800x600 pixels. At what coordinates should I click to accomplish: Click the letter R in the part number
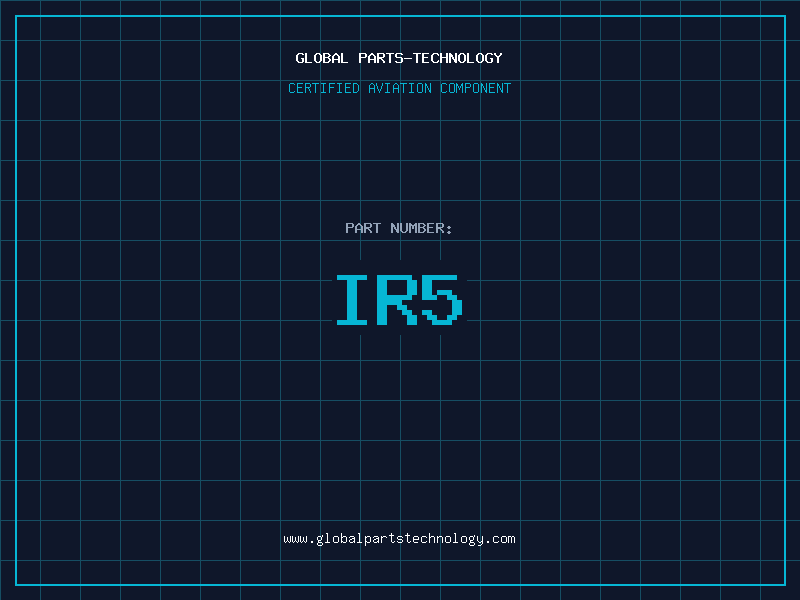tap(398, 300)
